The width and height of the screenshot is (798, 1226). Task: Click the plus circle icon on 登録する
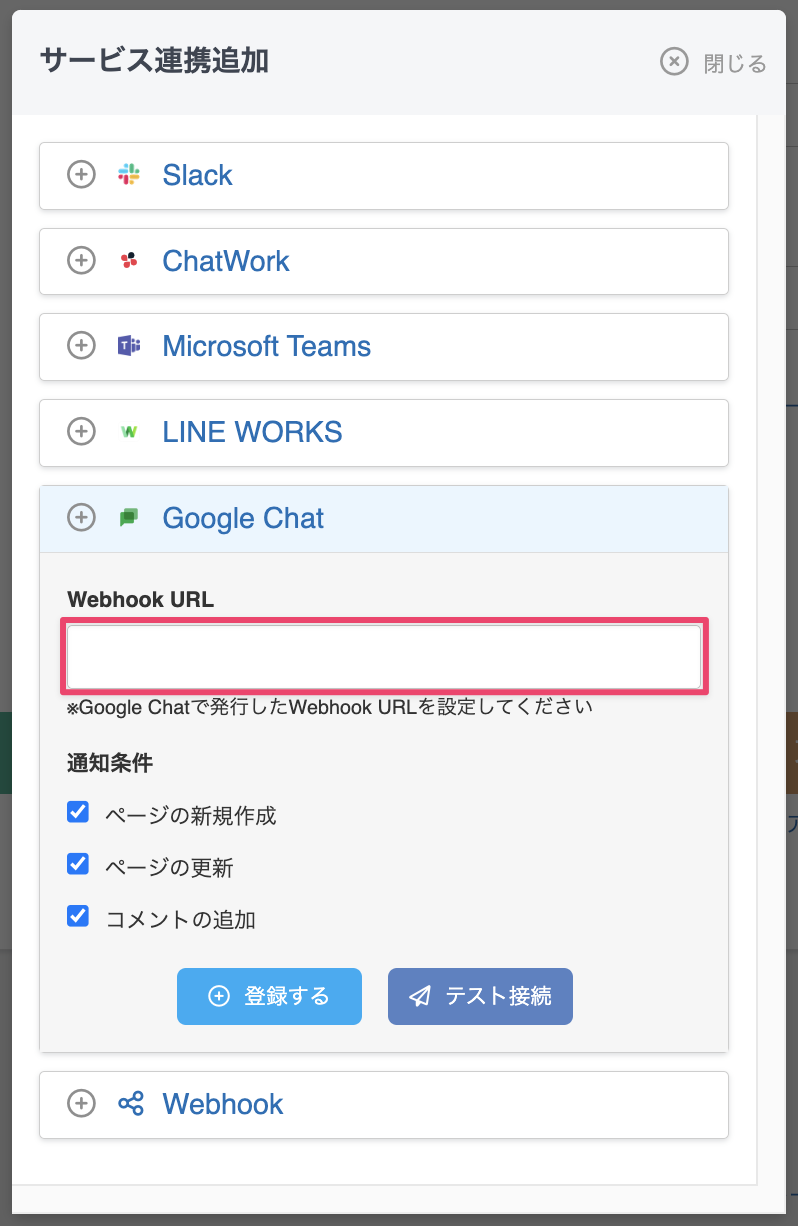[x=218, y=996]
